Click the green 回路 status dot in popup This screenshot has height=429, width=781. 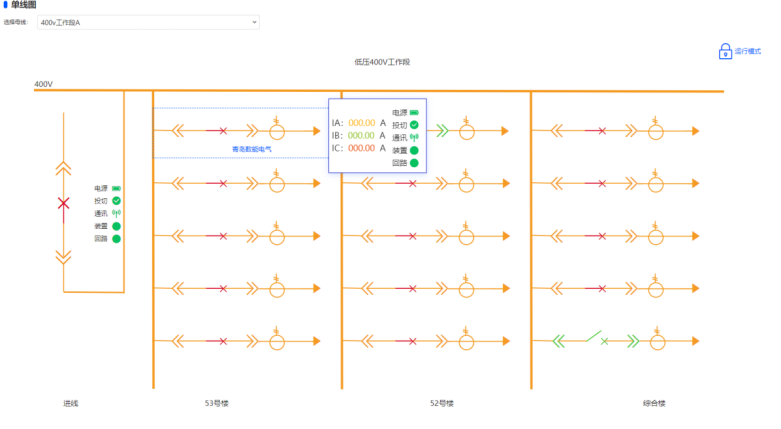(x=414, y=162)
